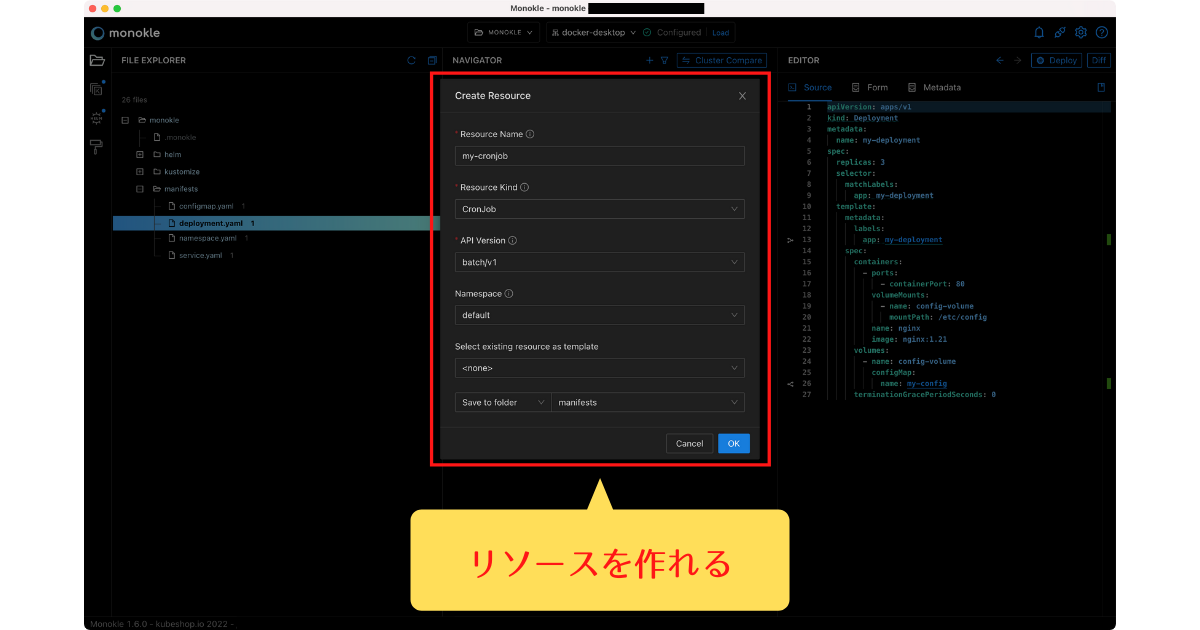Collapse the manifests folder
Screen dimensions: 1200x630
pos(140,188)
